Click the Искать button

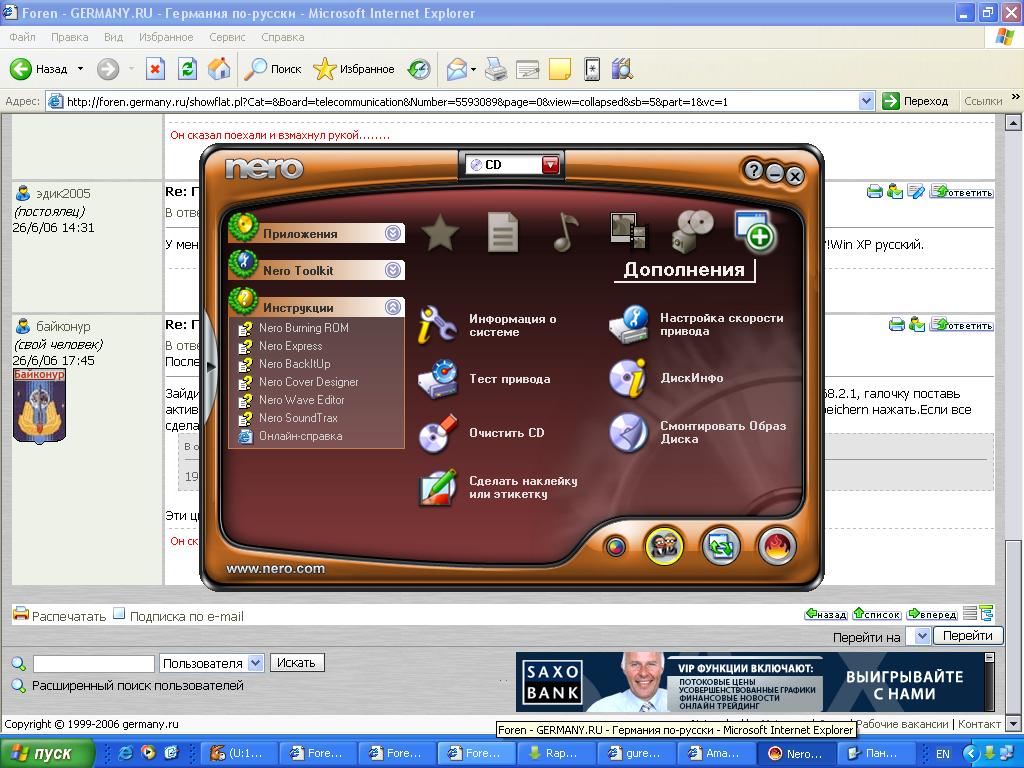pyautogui.click(x=296, y=662)
